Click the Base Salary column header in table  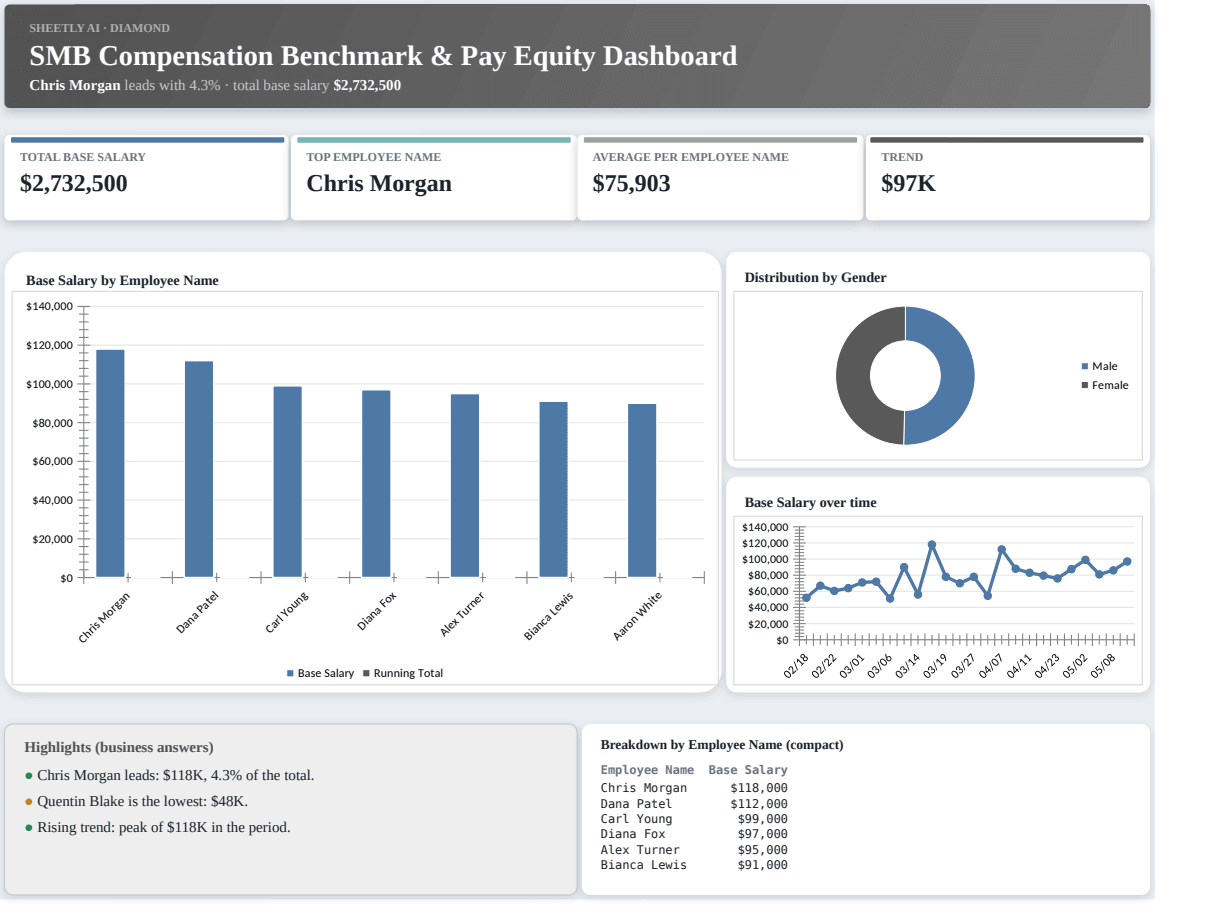pos(748,770)
